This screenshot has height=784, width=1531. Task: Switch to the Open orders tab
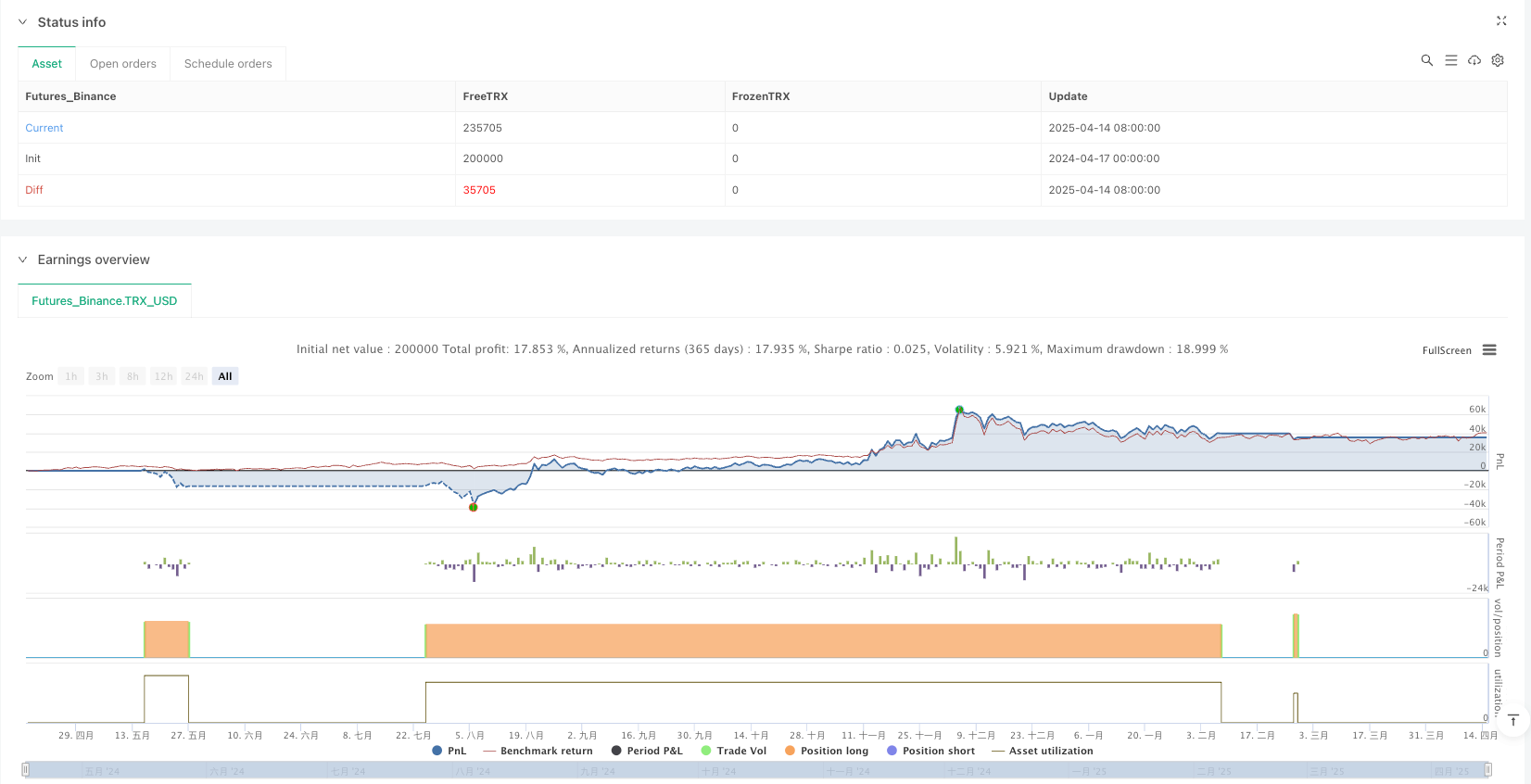coord(122,64)
